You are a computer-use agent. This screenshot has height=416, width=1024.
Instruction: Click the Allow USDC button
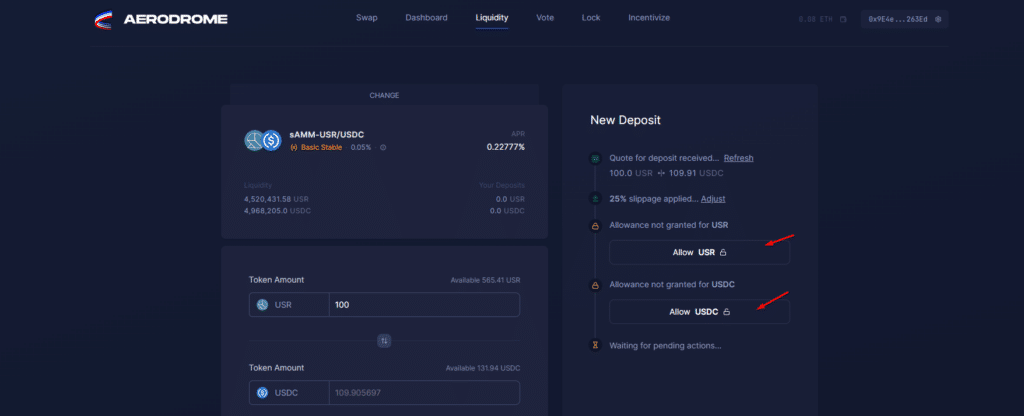(699, 312)
